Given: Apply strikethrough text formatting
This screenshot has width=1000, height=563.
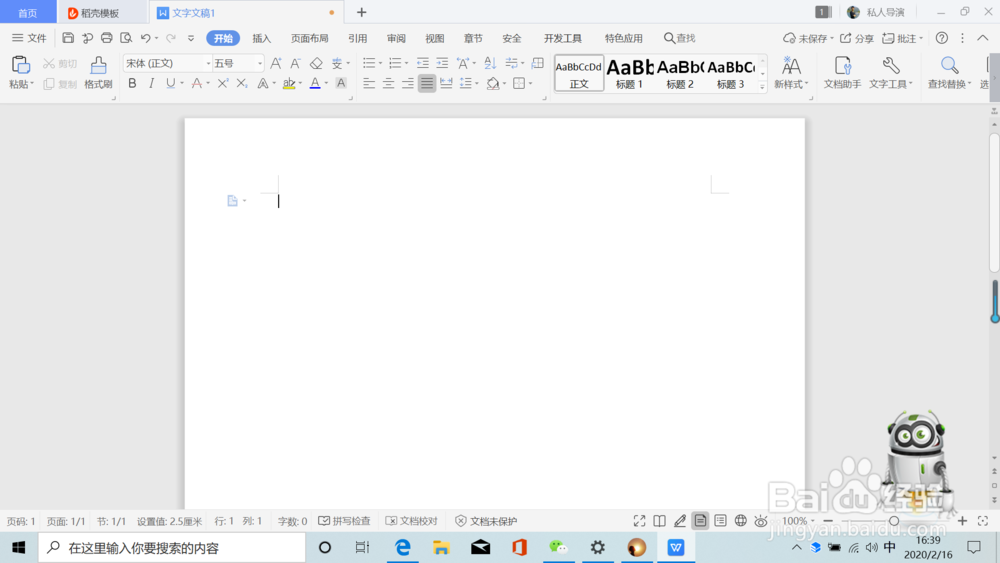Looking at the screenshot, I should coord(197,83).
